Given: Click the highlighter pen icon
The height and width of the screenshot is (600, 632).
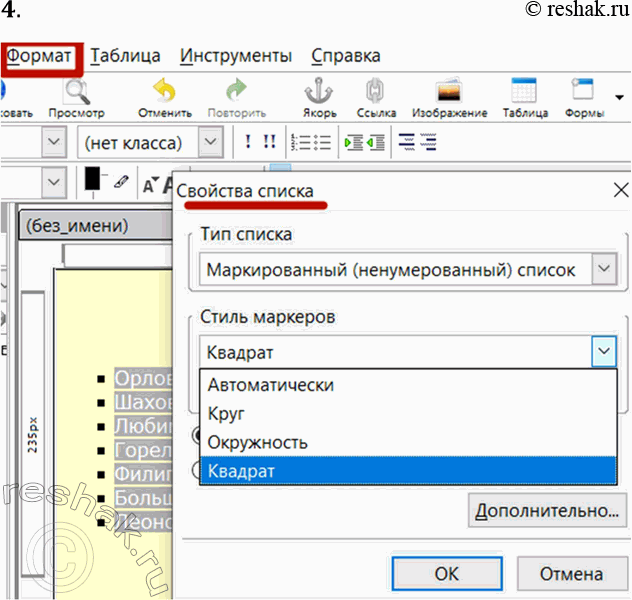Looking at the screenshot, I should (121, 183).
